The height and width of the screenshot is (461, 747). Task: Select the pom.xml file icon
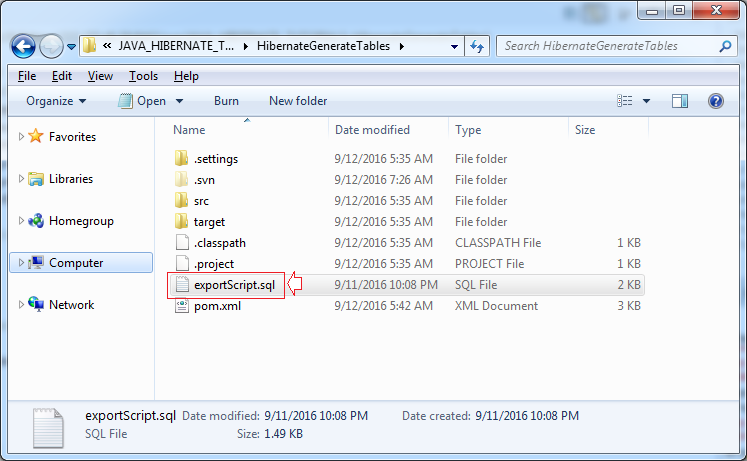(x=182, y=305)
